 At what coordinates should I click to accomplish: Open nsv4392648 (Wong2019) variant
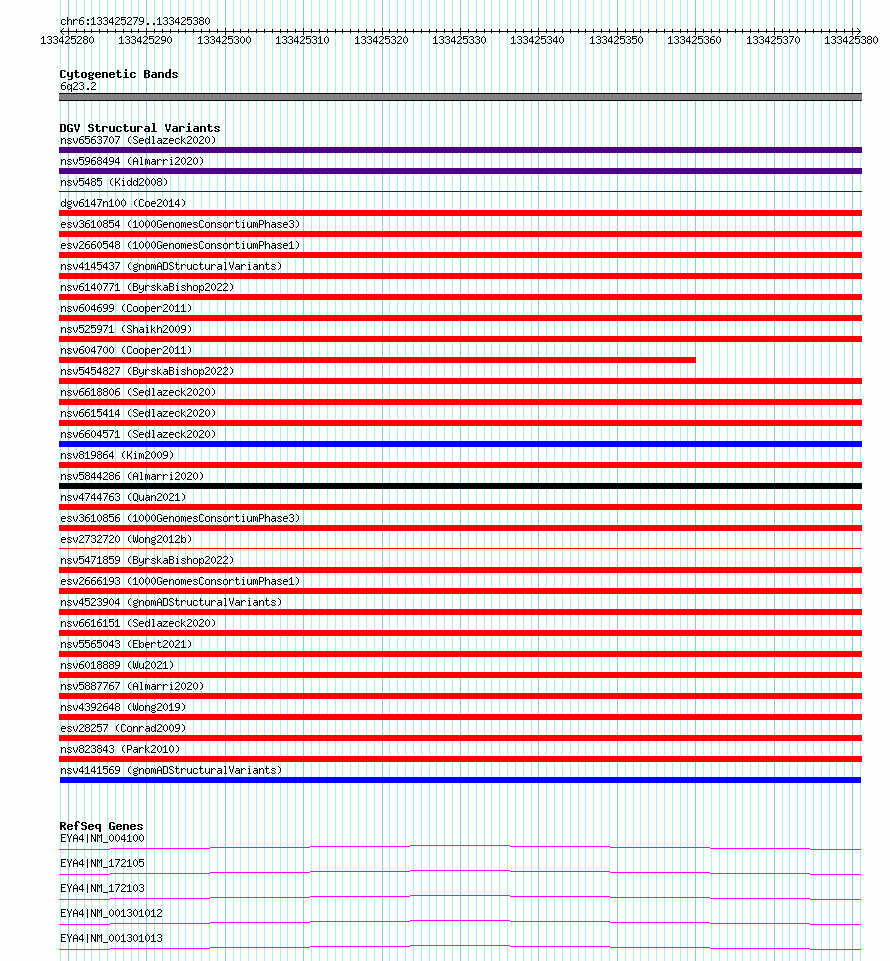tap(123, 707)
